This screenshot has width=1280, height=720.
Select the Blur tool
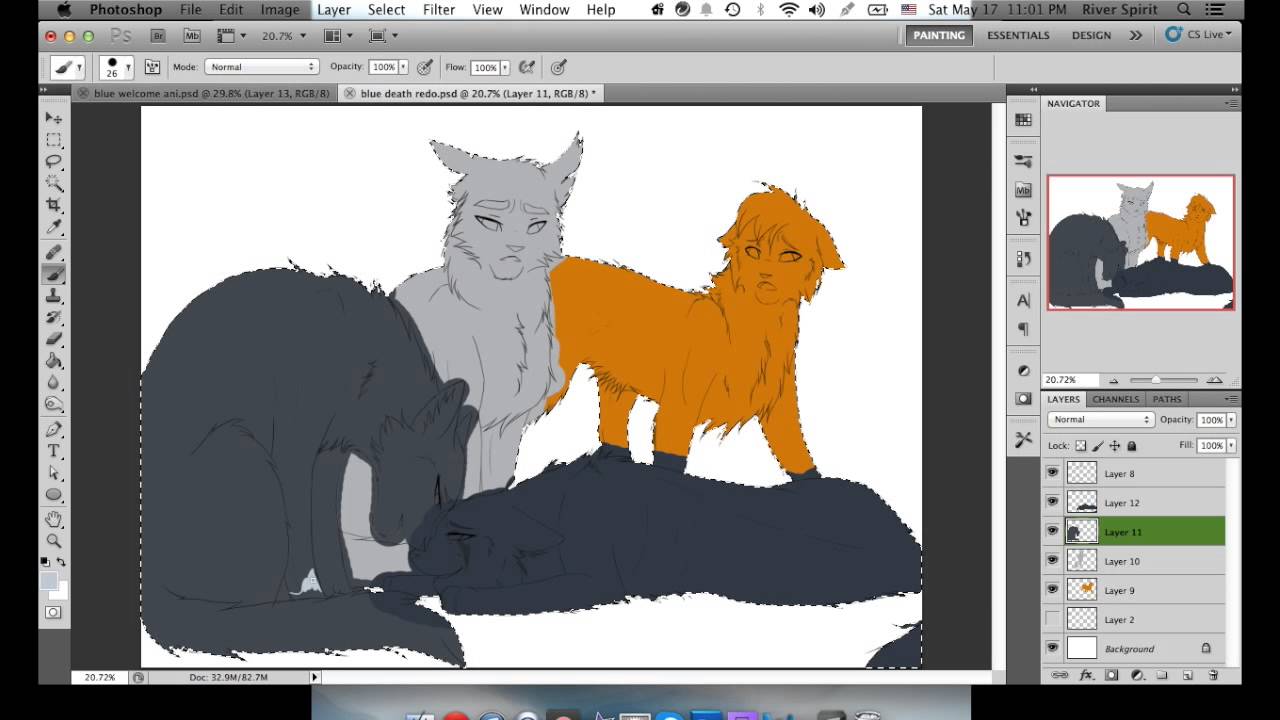[54, 383]
